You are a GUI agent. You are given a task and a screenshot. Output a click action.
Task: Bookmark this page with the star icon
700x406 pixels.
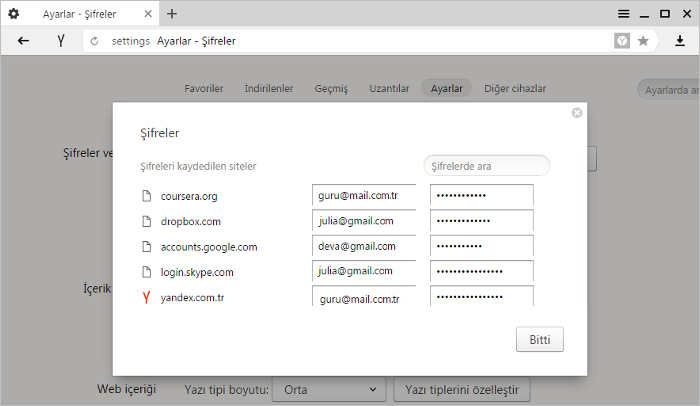pyautogui.click(x=643, y=41)
